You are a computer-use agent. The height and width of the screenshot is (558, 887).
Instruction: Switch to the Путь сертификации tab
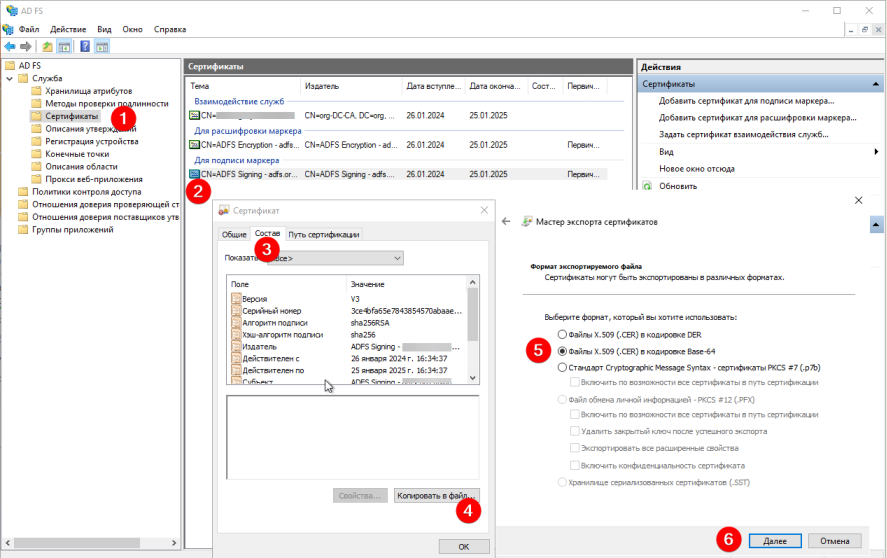pos(323,234)
